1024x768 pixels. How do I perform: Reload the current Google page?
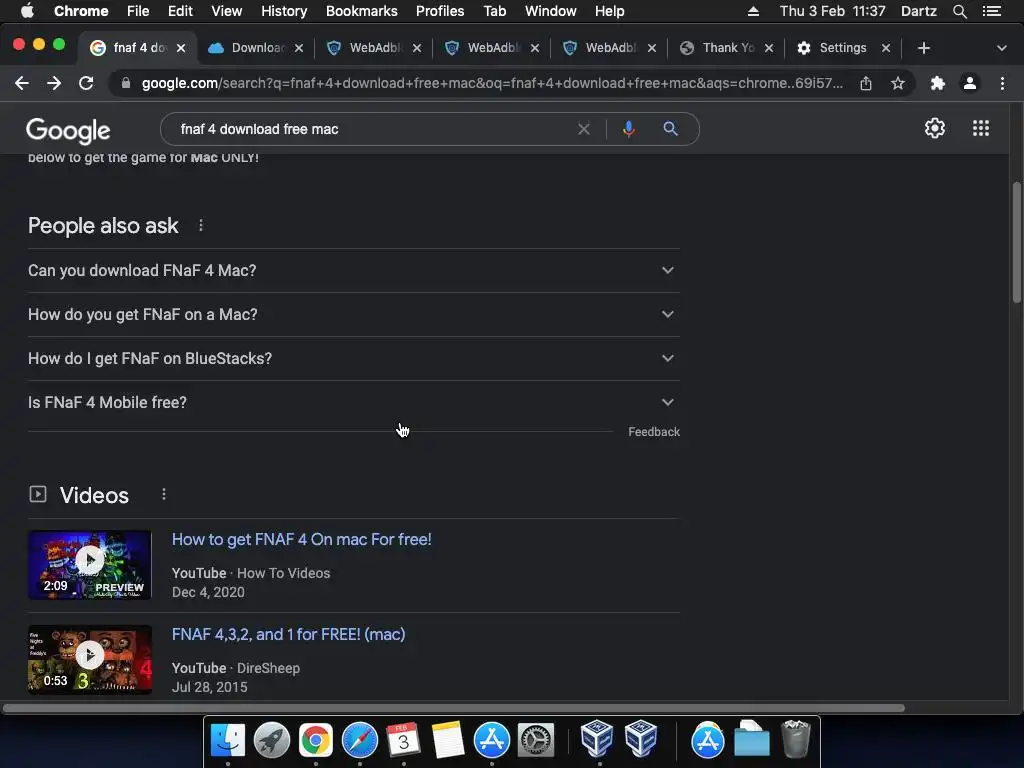point(86,83)
